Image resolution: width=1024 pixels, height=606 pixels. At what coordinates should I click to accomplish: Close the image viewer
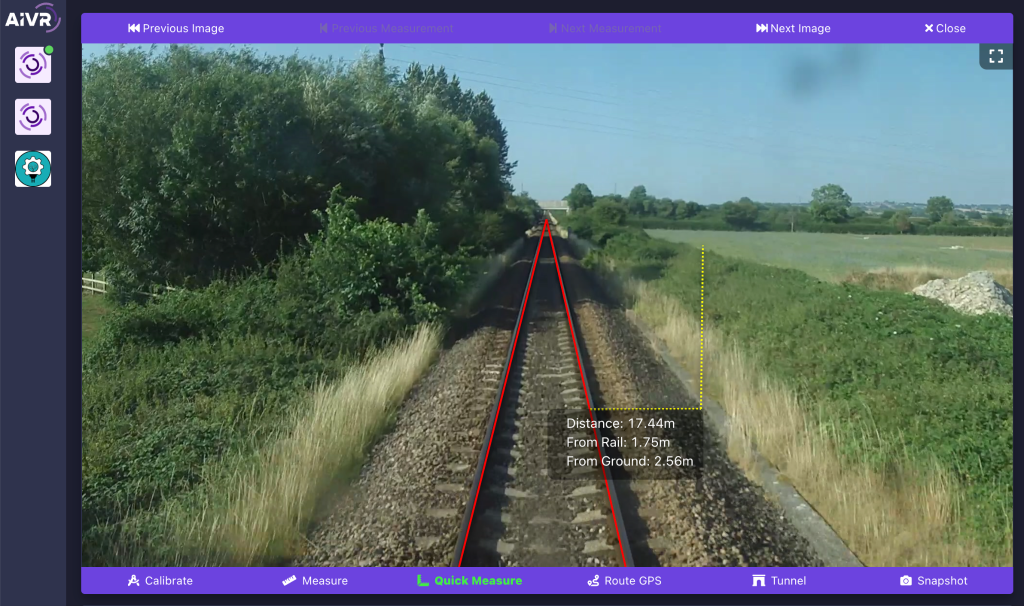point(945,28)
